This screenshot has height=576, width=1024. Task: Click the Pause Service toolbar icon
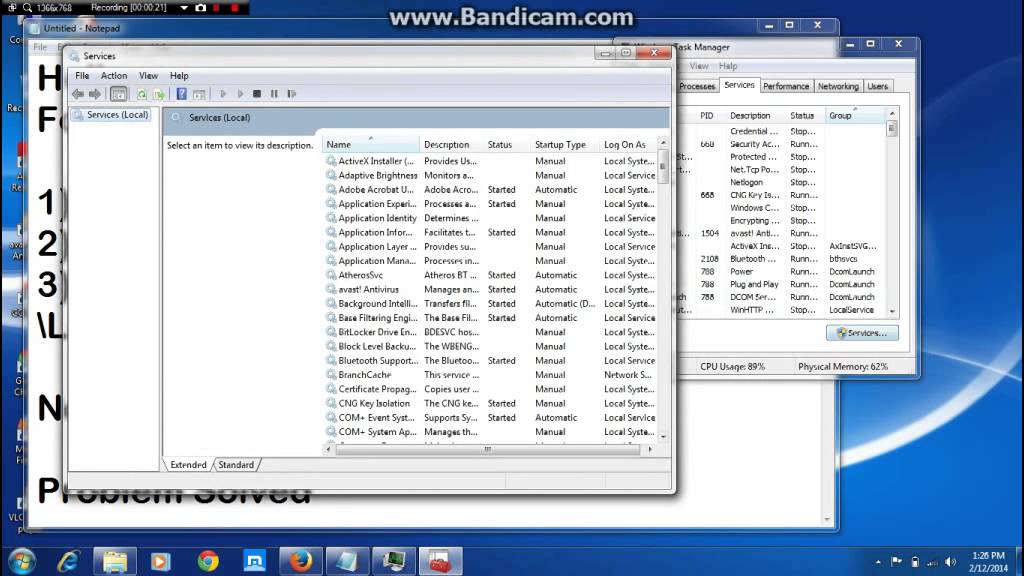(x=274, y=94)
